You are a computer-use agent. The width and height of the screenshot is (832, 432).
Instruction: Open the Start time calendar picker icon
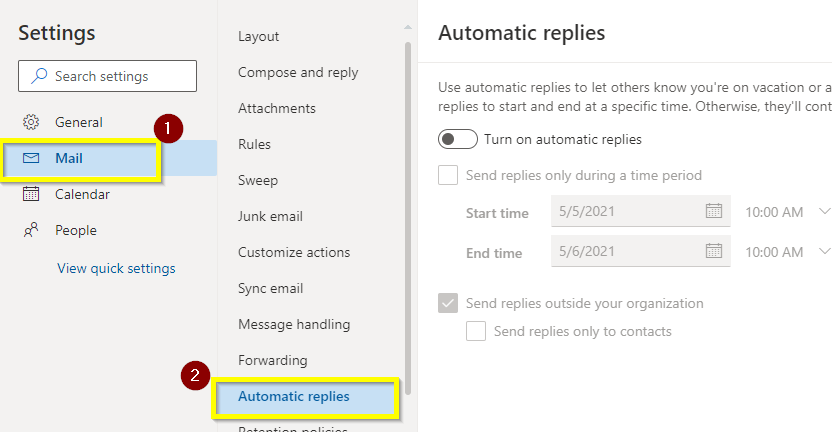(x=714, y=211)
